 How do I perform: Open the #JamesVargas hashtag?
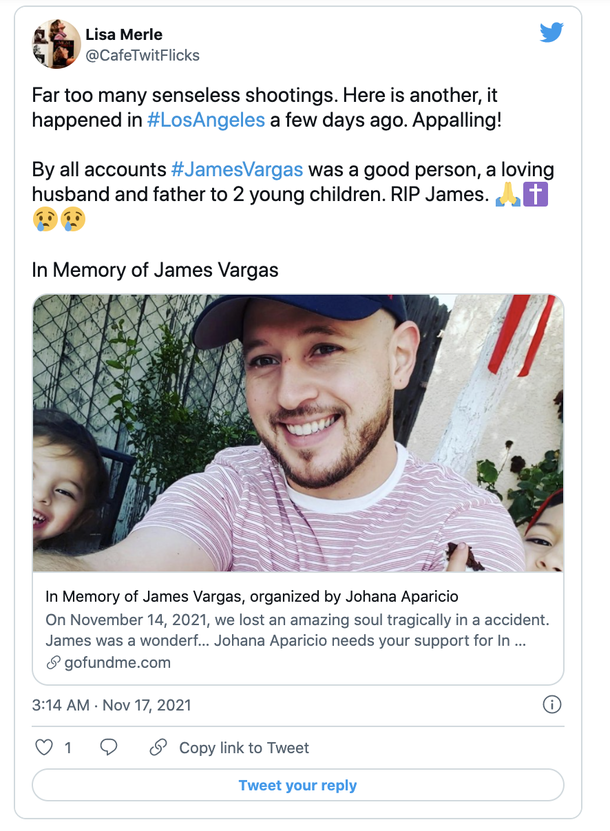(237, 170)
